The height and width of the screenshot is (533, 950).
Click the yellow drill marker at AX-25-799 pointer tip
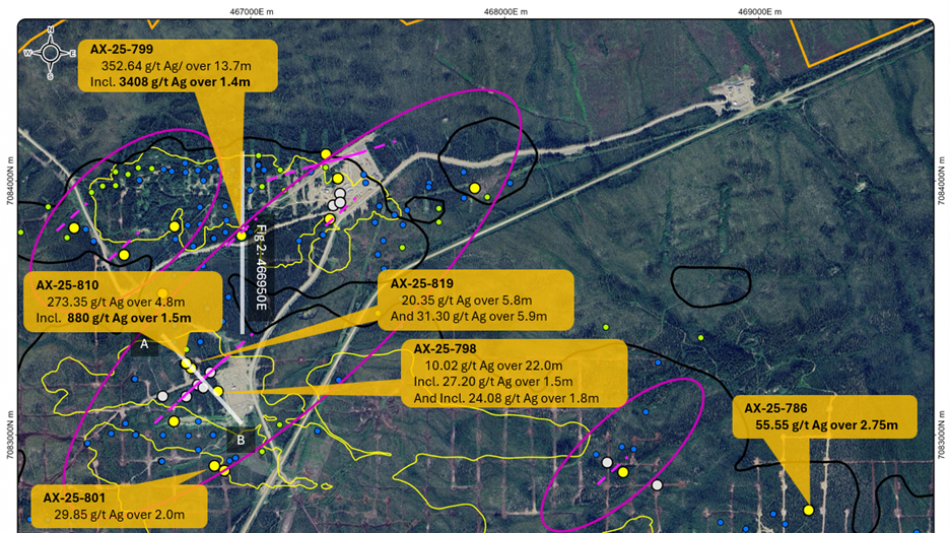click(242, 236)
